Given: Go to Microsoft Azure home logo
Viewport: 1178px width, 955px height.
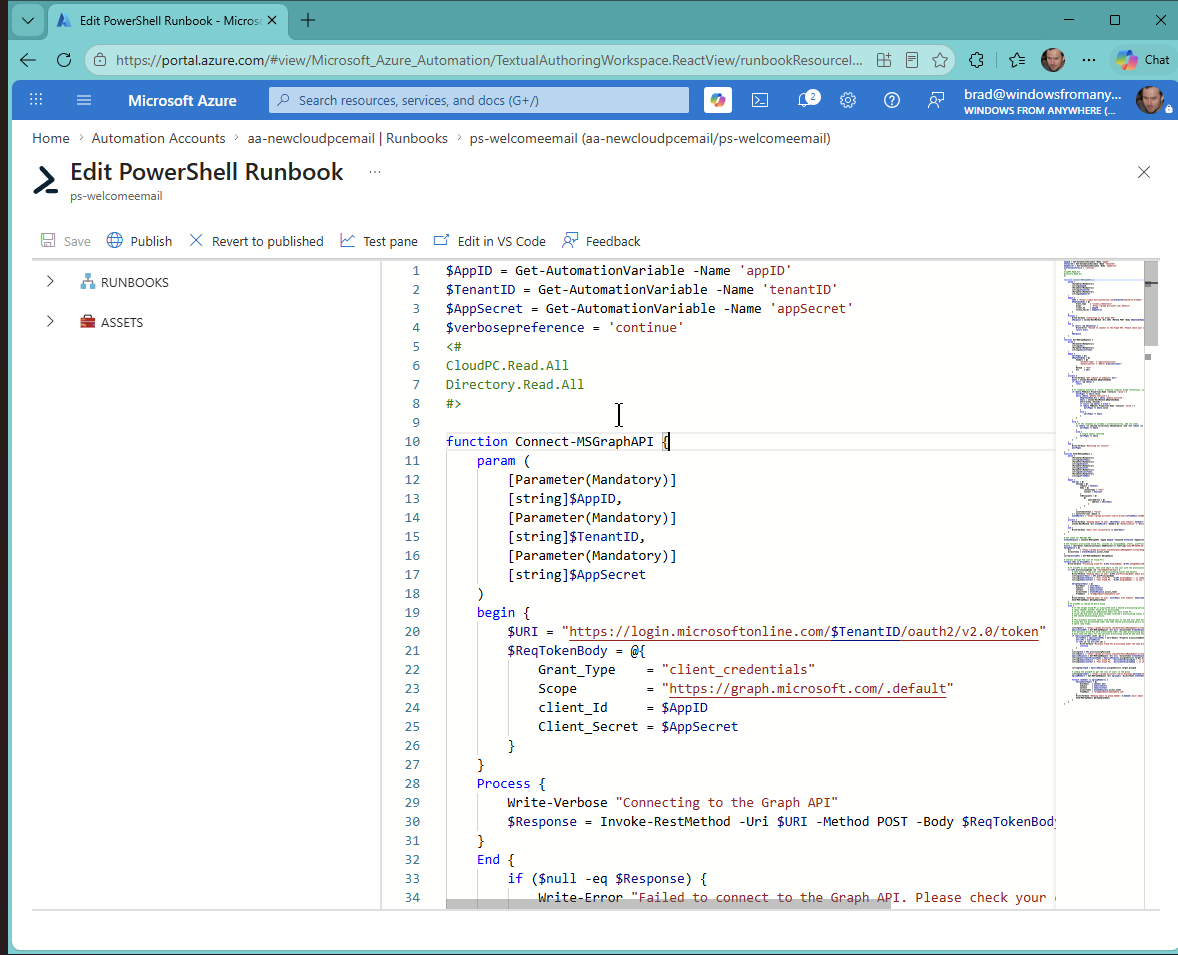Looking at the screenshot, I should 182,101.
